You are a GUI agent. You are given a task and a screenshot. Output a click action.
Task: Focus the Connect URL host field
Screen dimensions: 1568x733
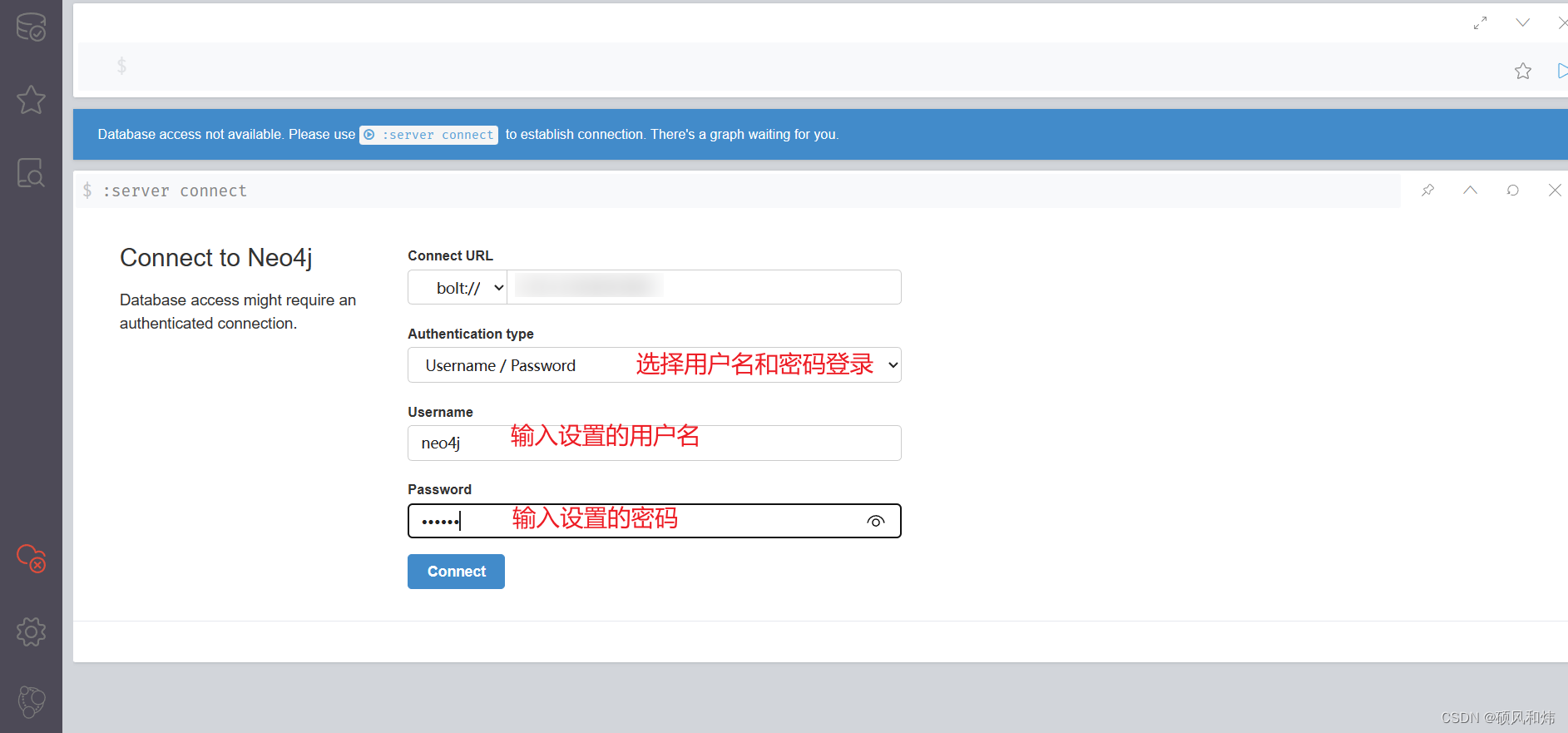pos(704,287)
